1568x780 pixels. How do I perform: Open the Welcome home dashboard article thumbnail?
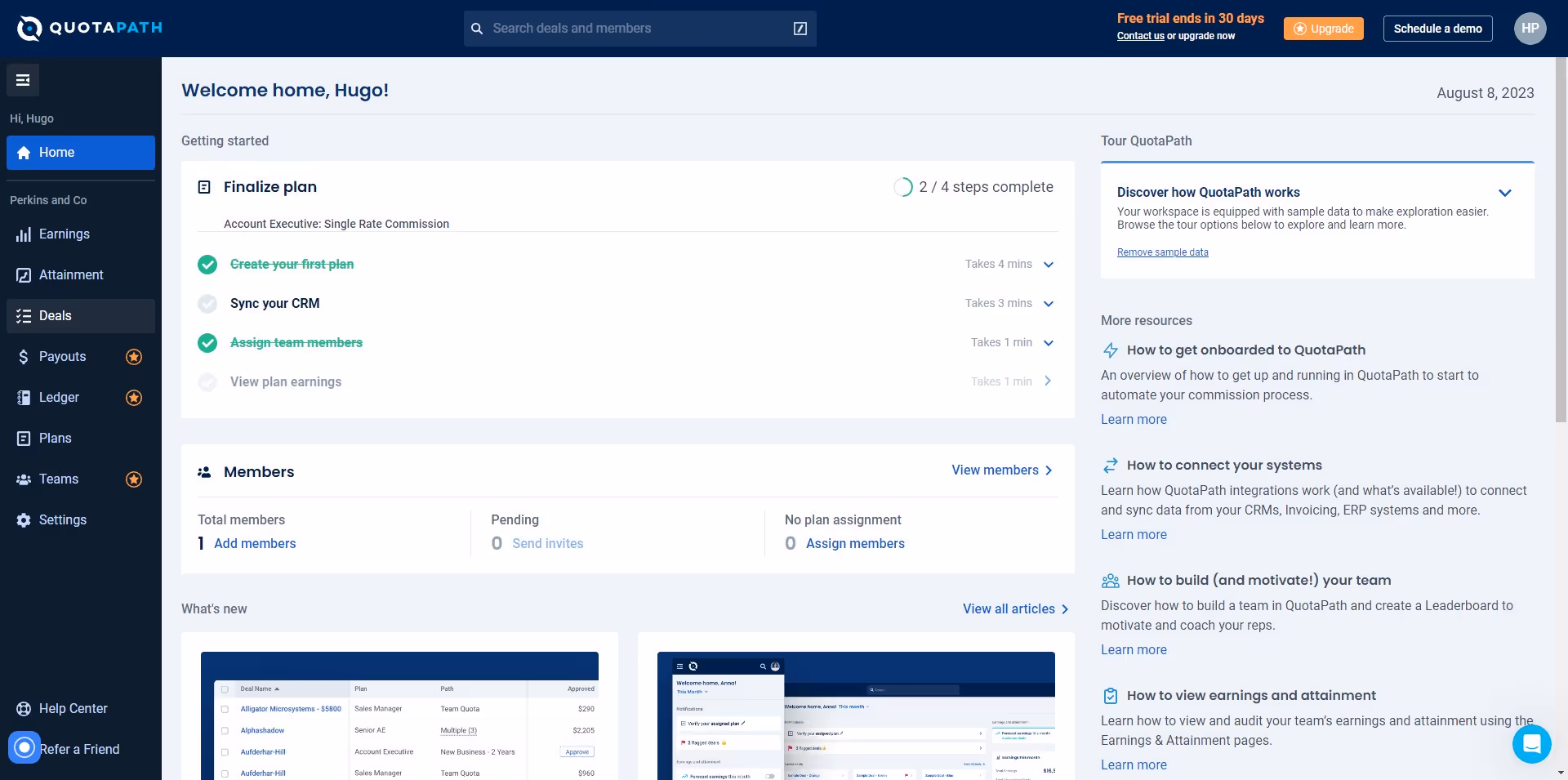pos(856,715)
